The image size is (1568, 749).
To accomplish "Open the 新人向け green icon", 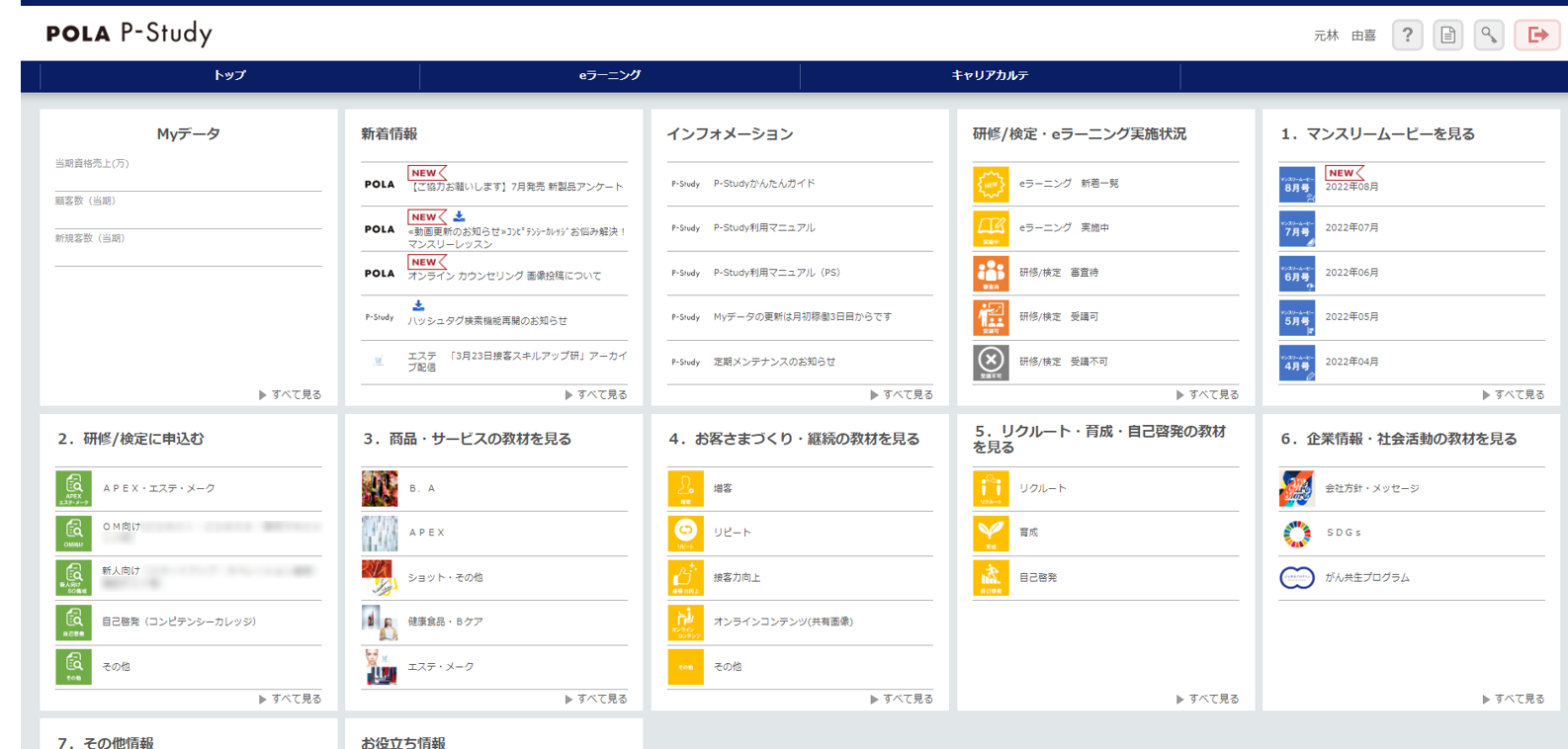I will click(73, 577).
